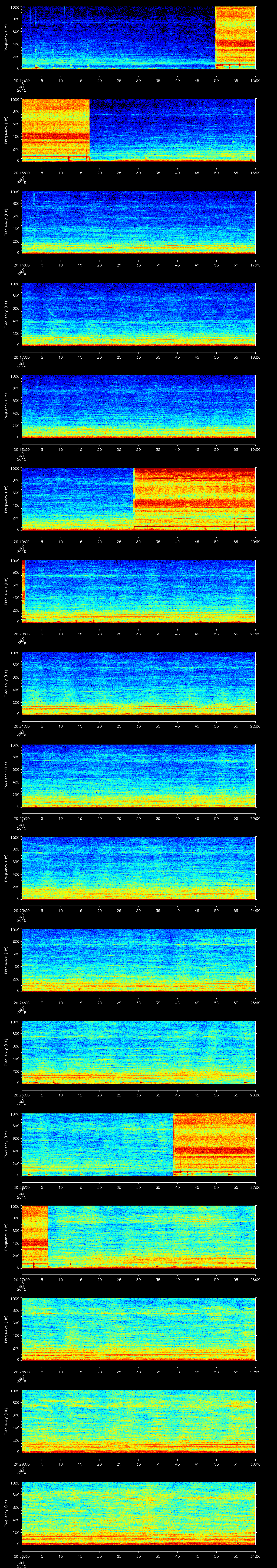Screen dimensions: 277x1568
Task: Click the spectrogram panel starting at 20:27:00
Action: (x=138, y=1237)
